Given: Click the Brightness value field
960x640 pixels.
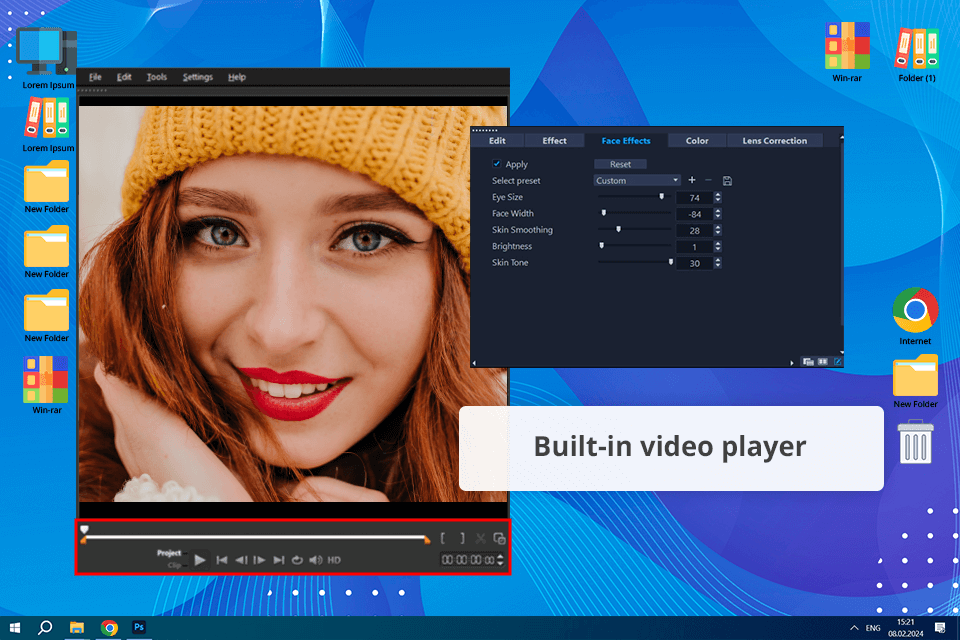Looking at the screenshot, I should click(694, 247).
